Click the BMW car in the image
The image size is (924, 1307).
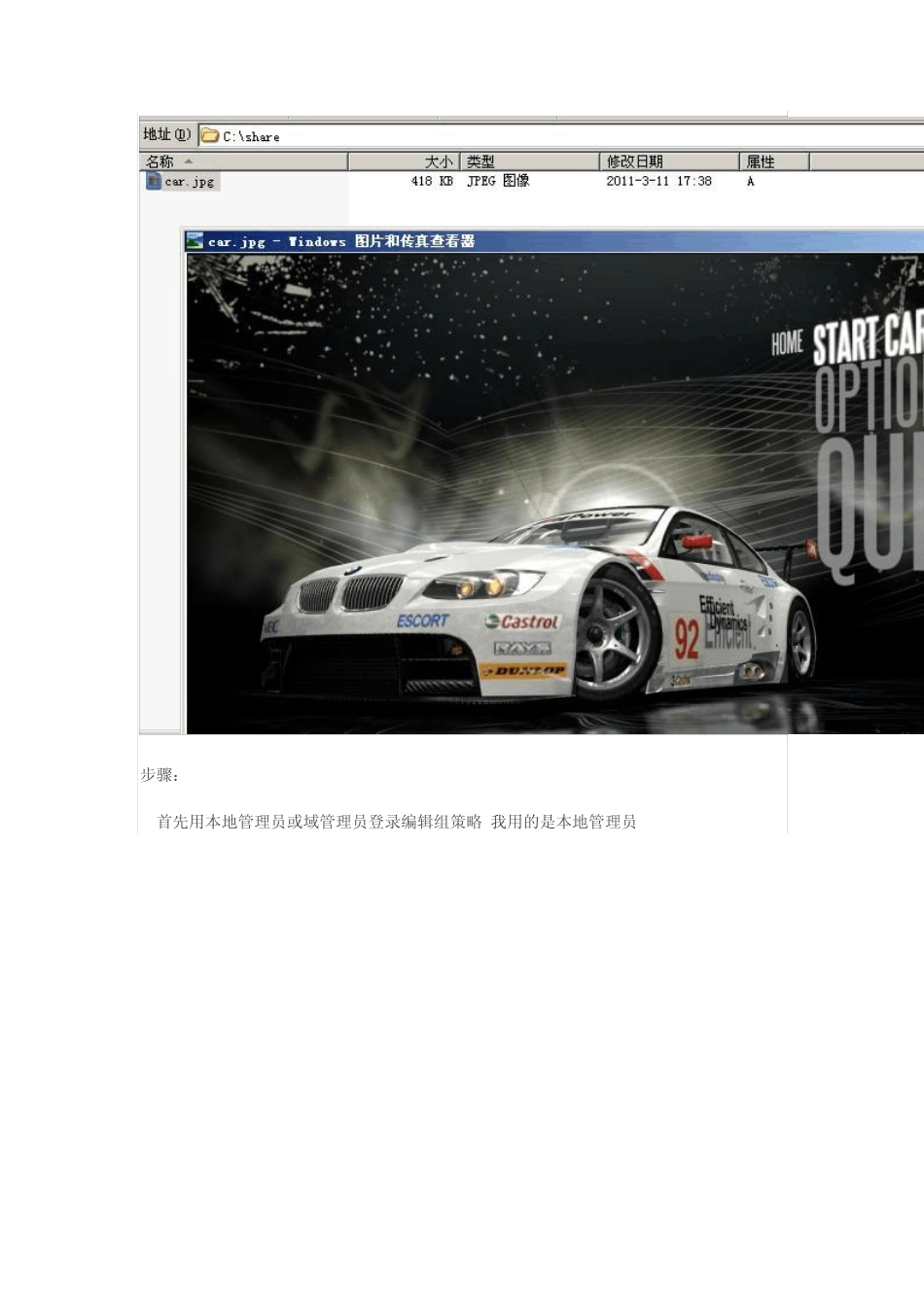click(x=538, y=609)
